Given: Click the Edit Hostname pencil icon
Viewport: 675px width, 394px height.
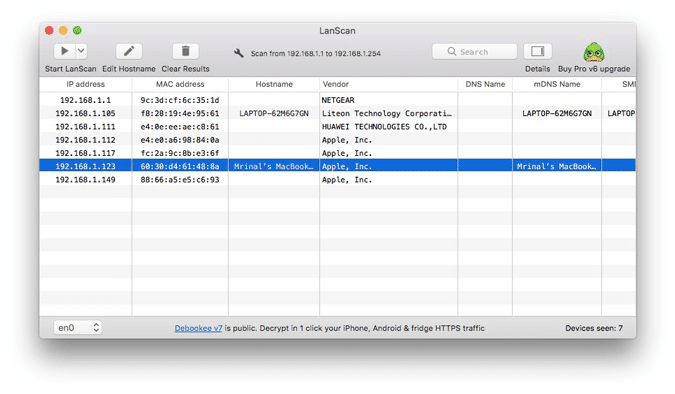Looking at the screenshot, I should [129, 51].
